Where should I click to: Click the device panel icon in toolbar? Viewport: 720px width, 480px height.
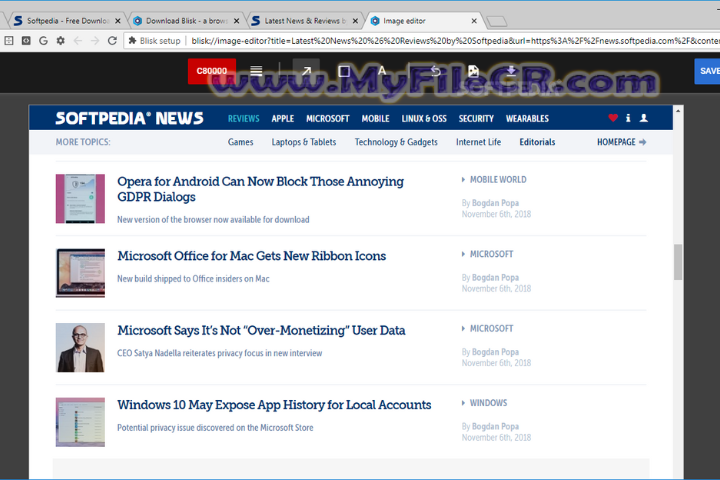(x=9, y=40)
